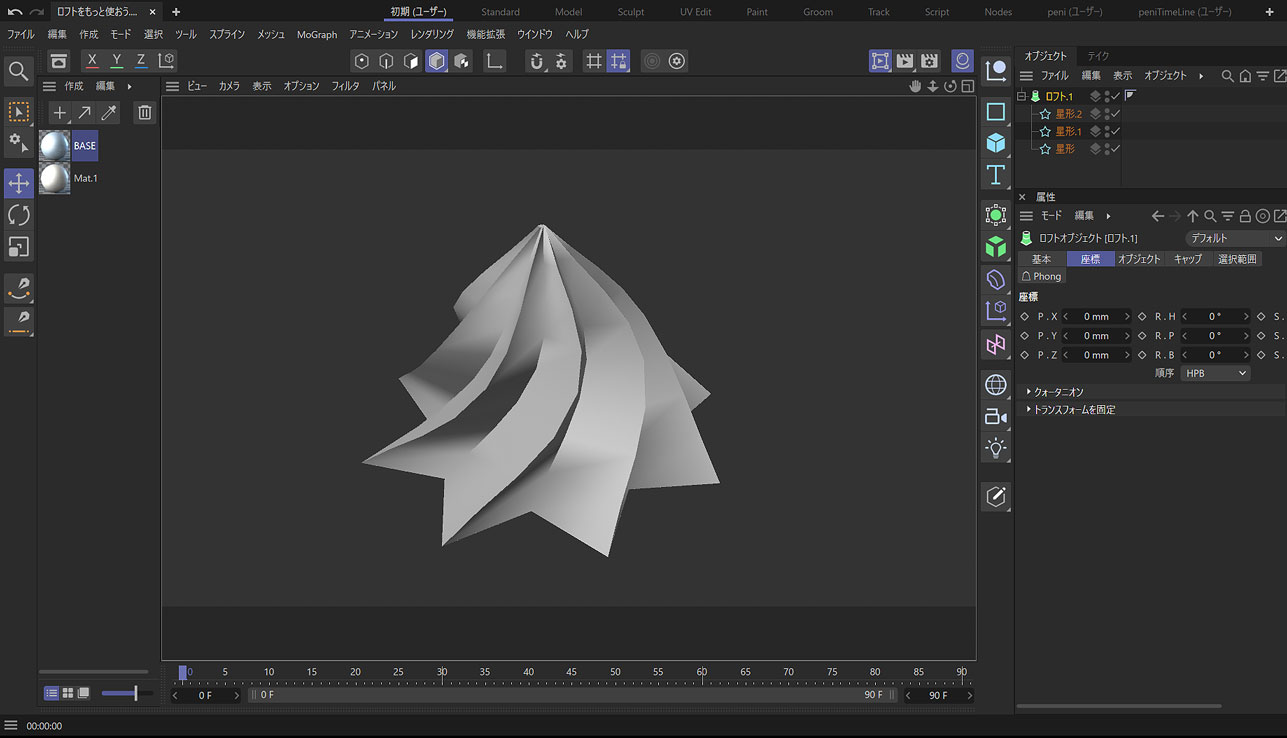Open the HPB rotation order dropdown
This screenshot has width=1287, height=738.
(1215, 373)
